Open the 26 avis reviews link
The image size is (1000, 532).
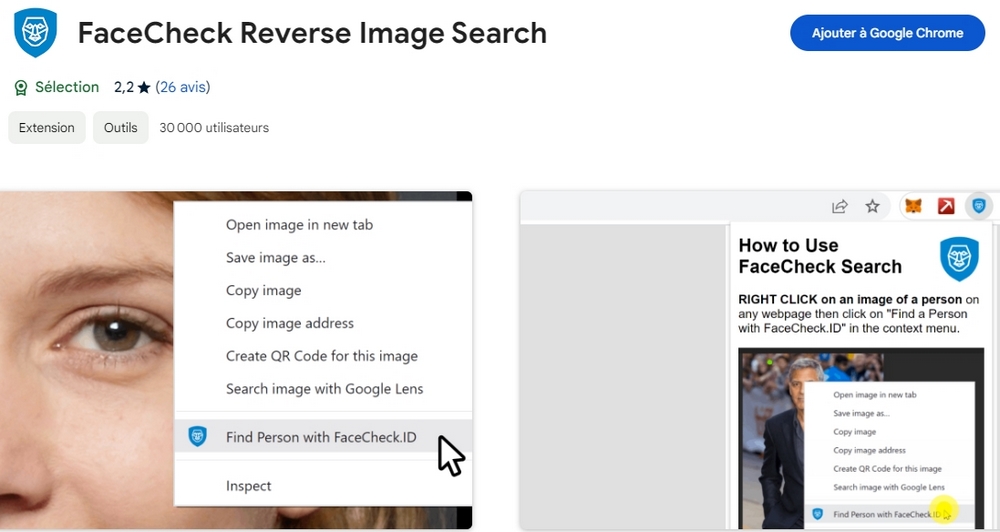pos(183,88)
